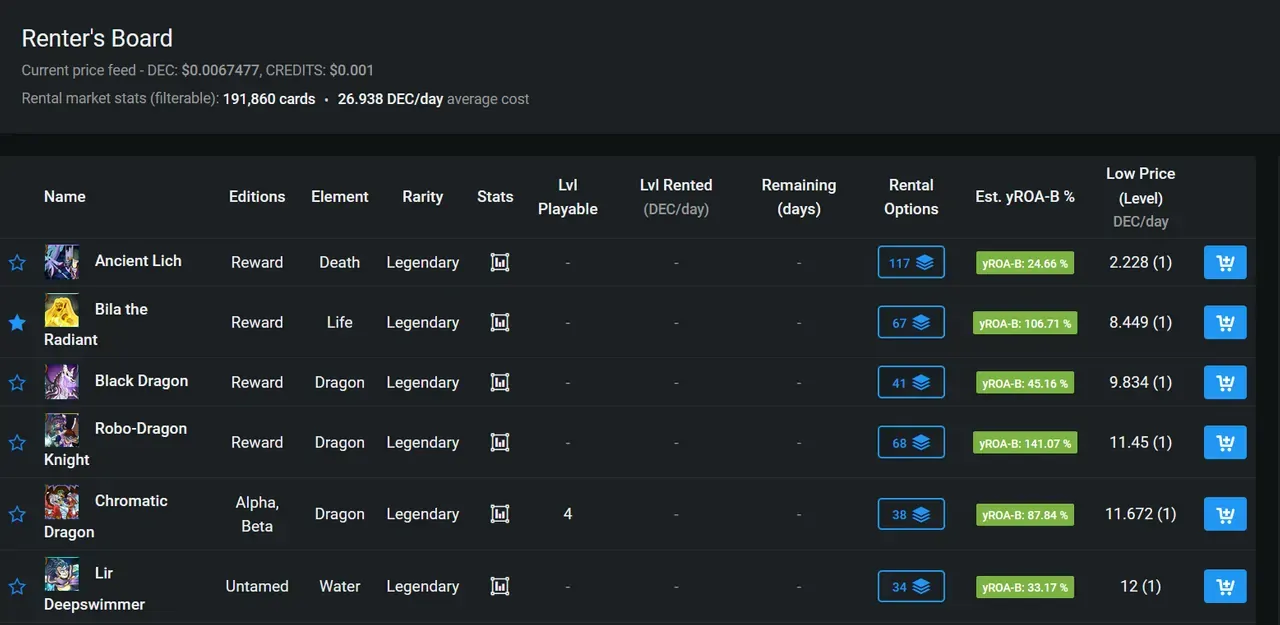Screen dimensions: 1280x625
Task: Open the Robo-Dragon Knight card name
Action: point(115,444)
